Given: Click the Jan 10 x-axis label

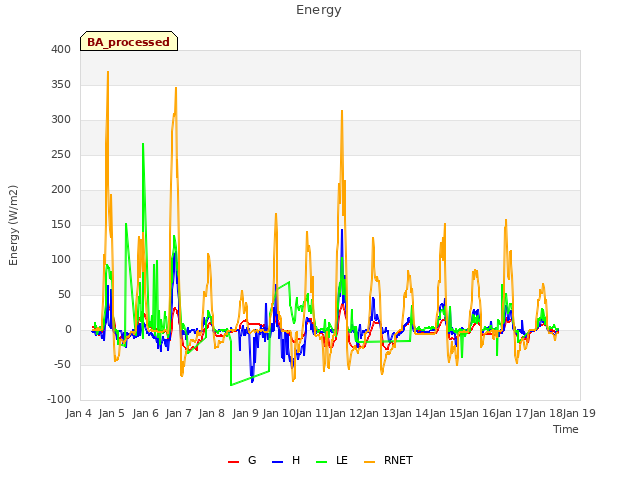Looking at the screenshot, I should [279, 413].
